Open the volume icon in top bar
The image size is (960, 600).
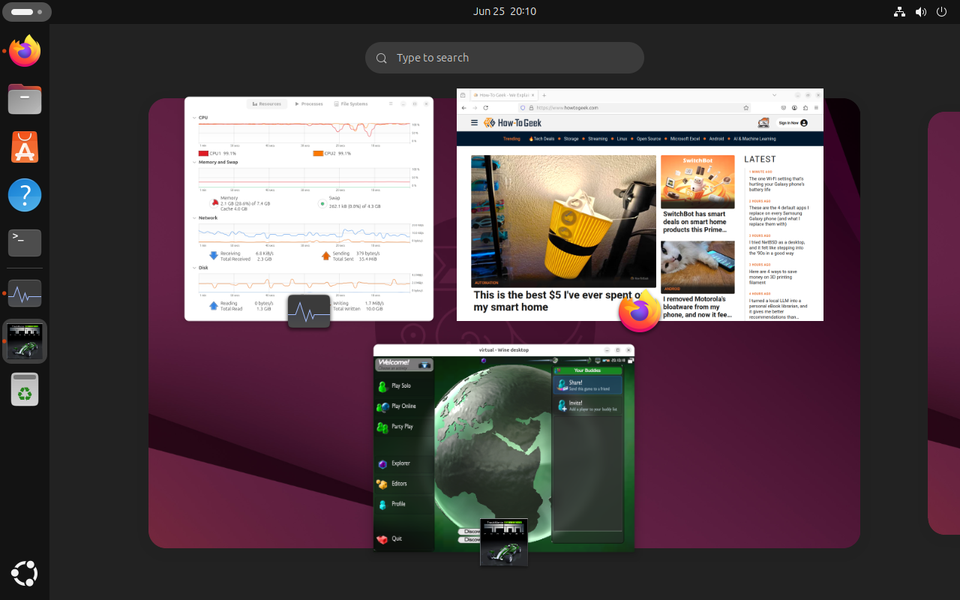920,12
